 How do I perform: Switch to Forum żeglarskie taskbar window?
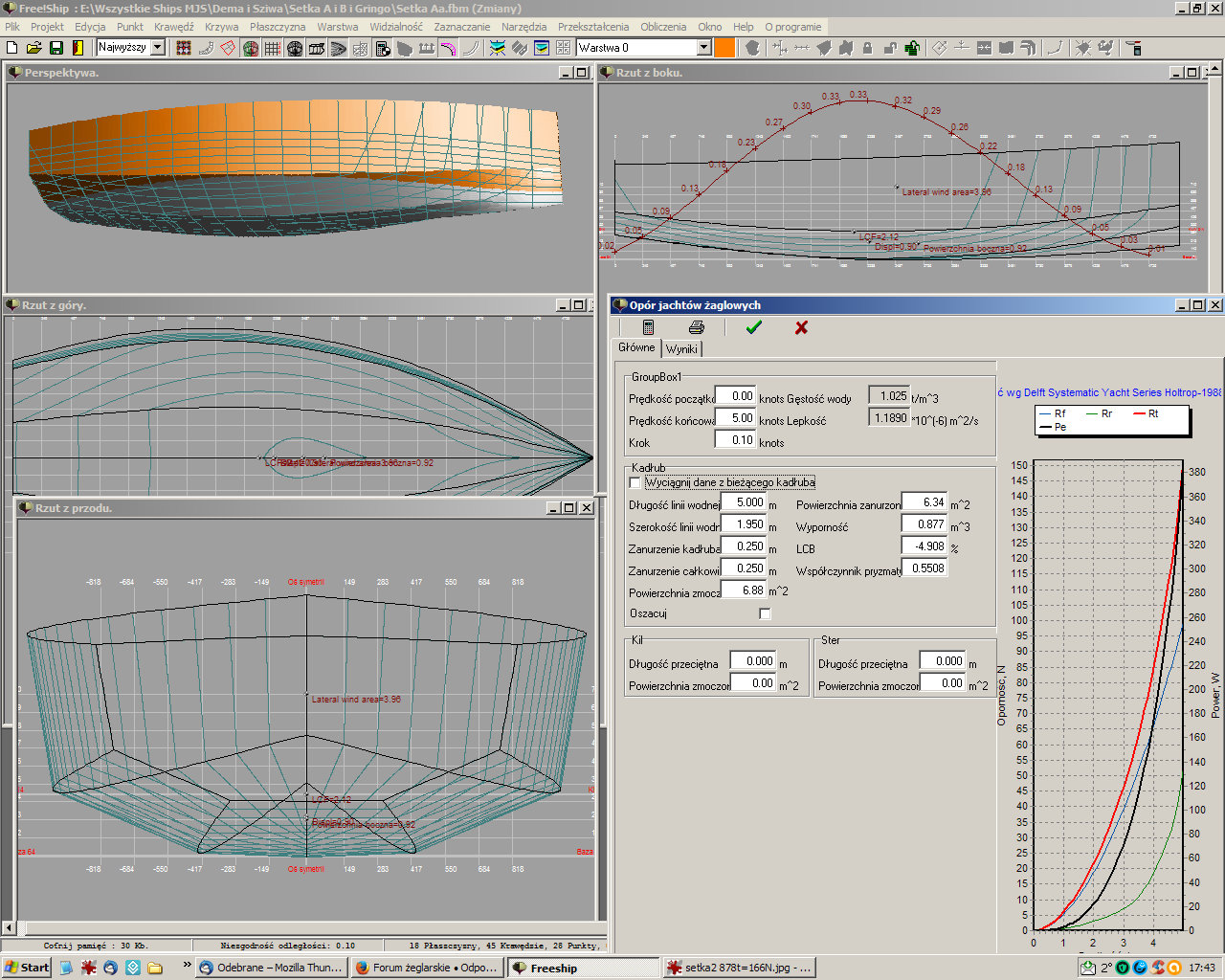coord(426,968)
